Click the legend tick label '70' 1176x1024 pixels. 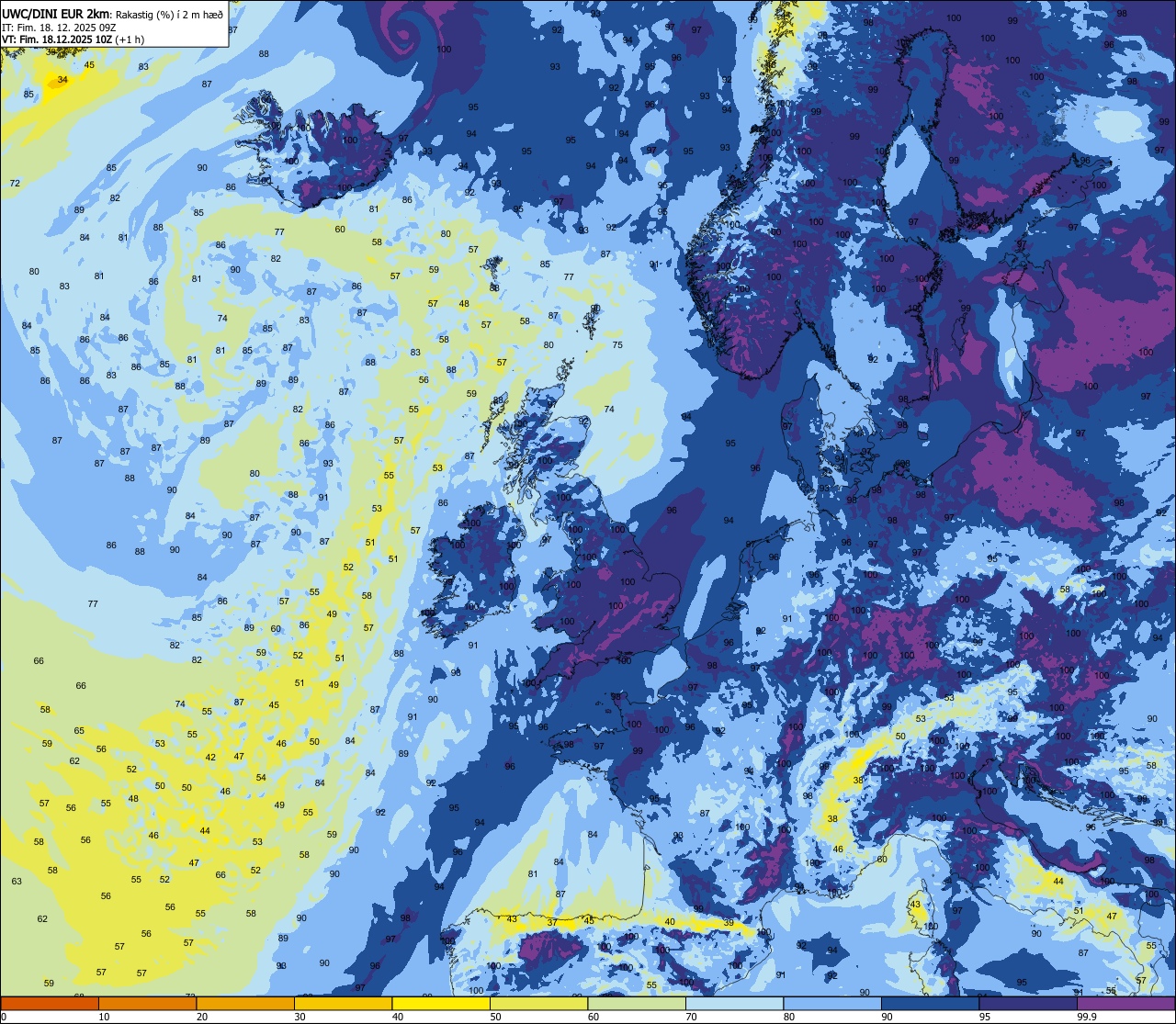click(x=691, y=1017)
